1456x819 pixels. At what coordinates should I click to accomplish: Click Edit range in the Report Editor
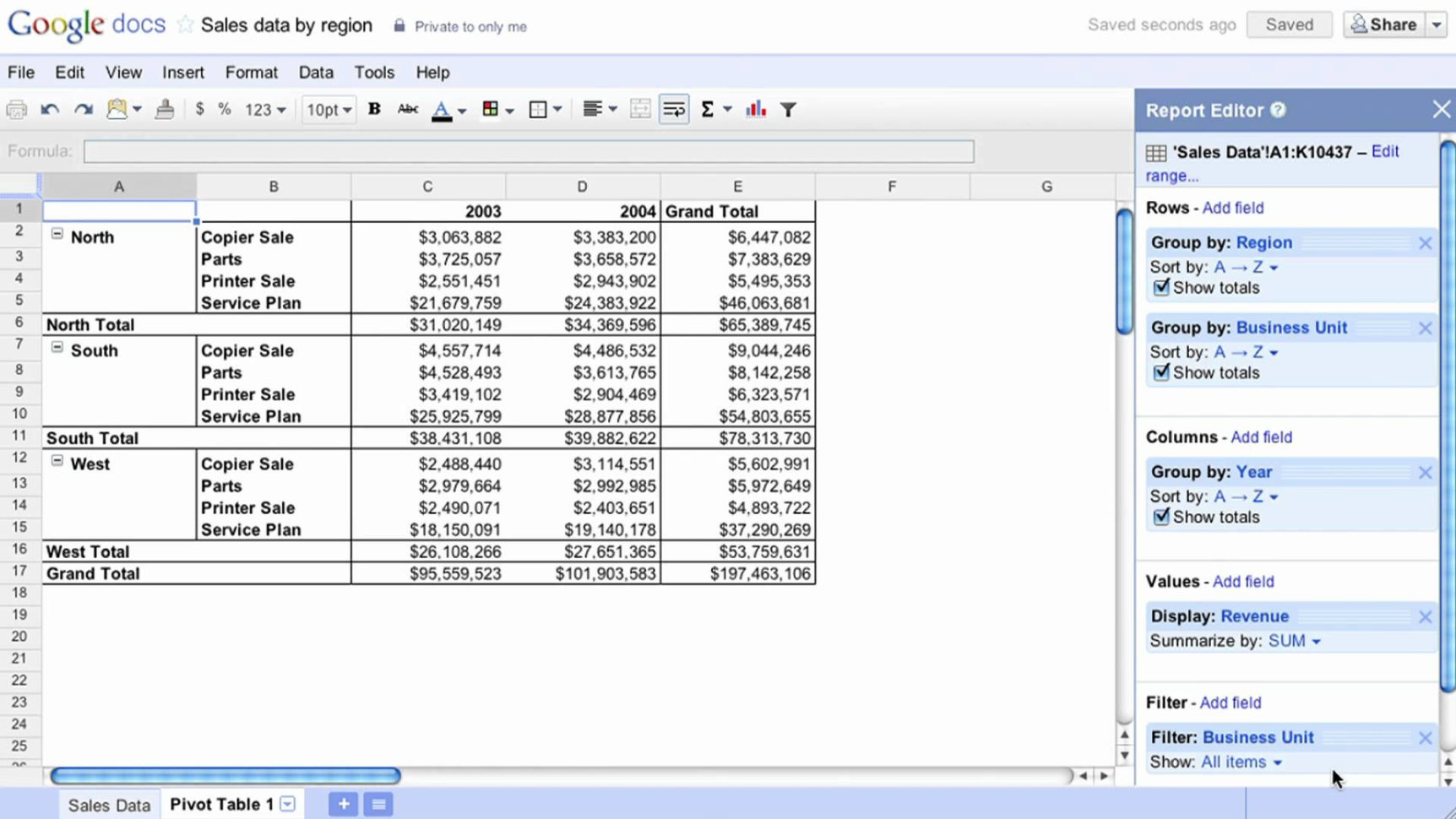1384,151
